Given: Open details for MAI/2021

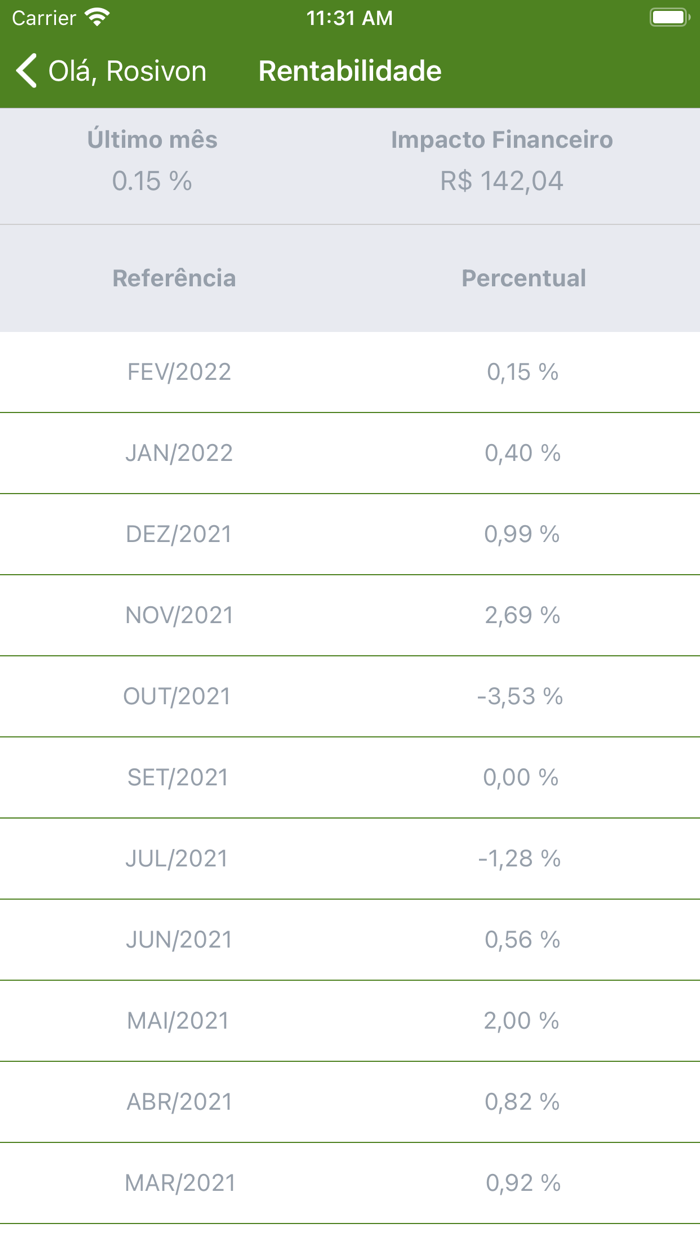Looking at the screenshot, I should click(x=350, y=1020).
